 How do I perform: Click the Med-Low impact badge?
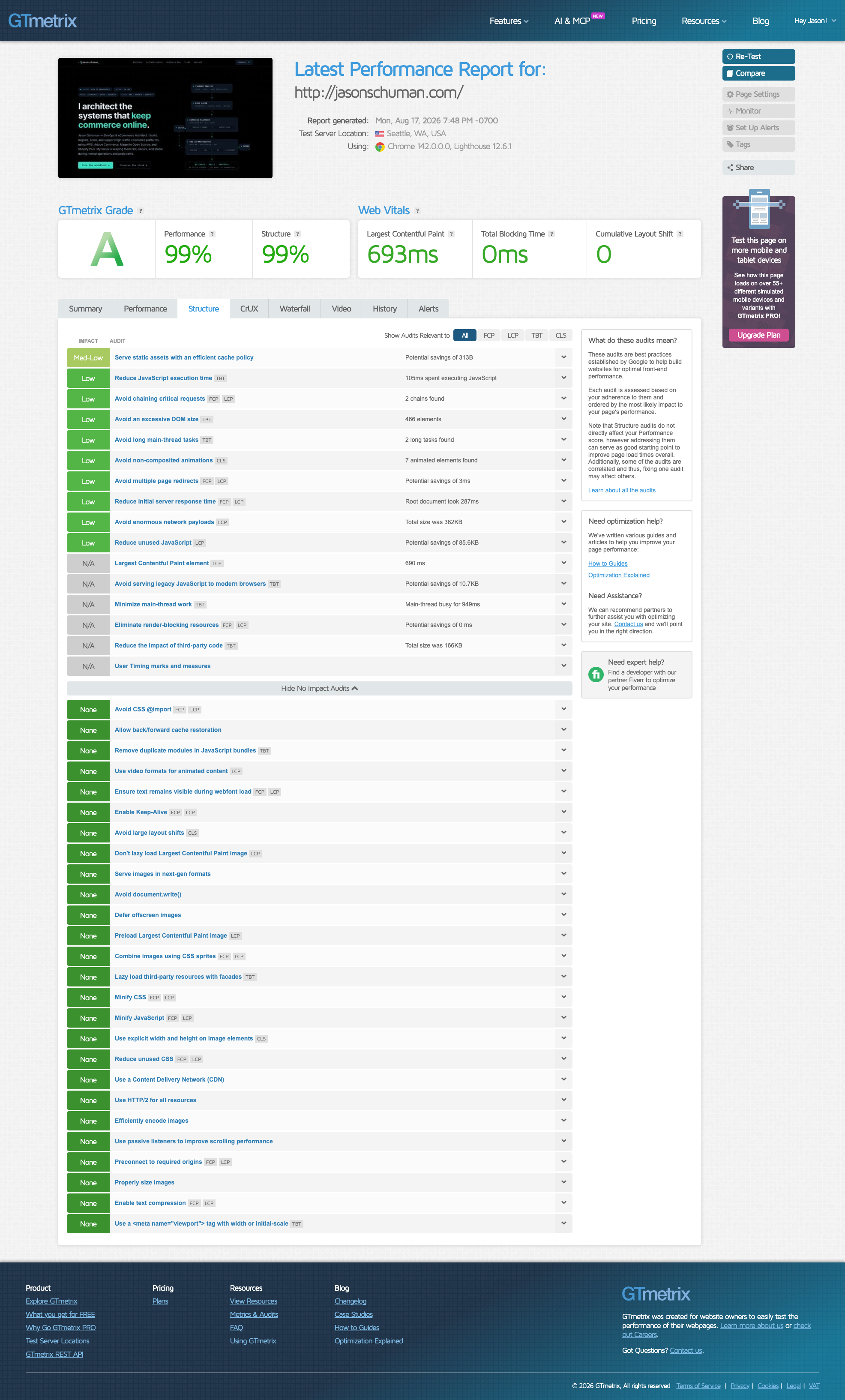point(88,358)
